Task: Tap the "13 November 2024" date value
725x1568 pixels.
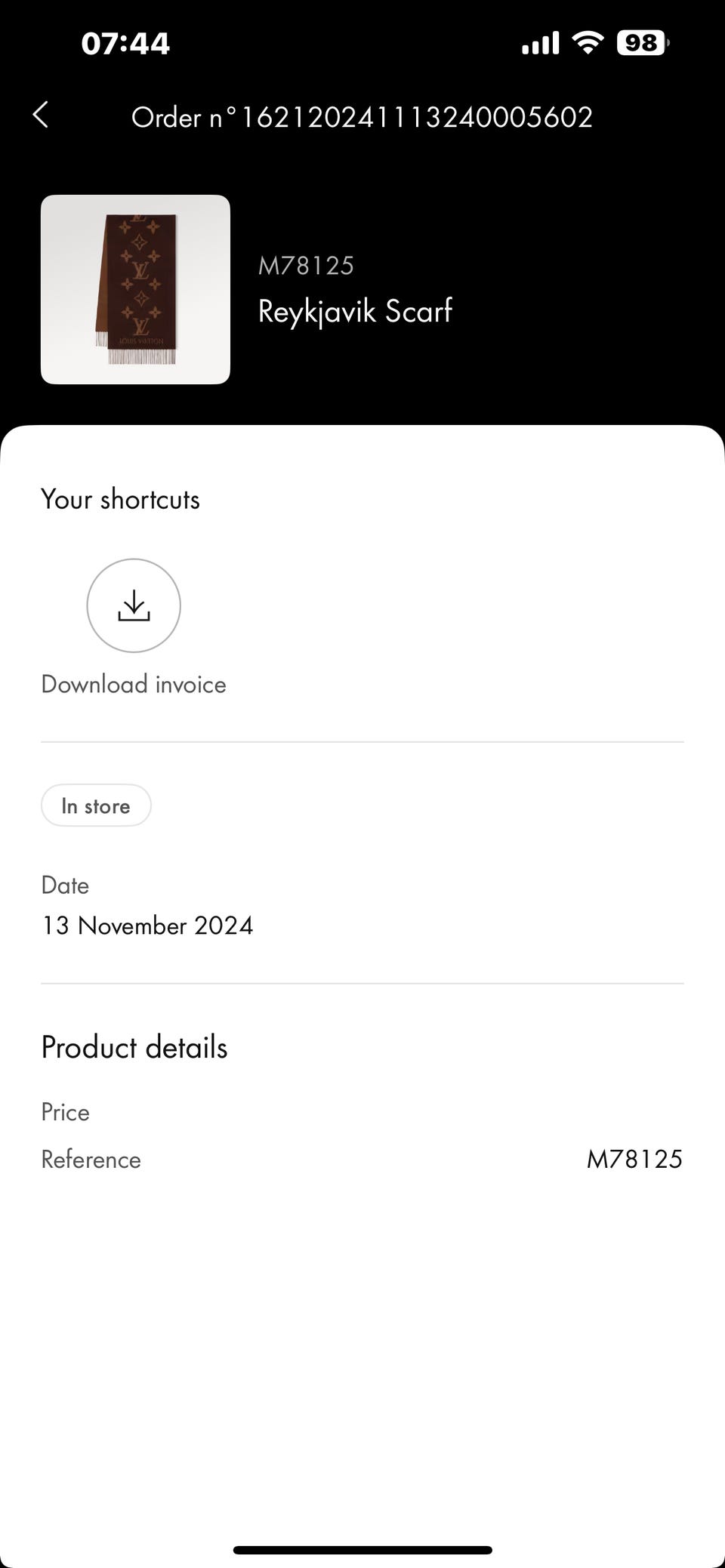Action: click(x=147, y=926)
